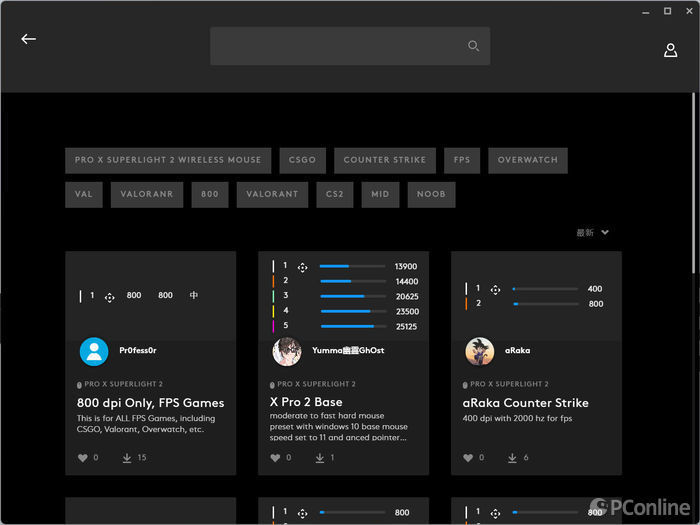This screenshot has width=700, height=525.
Task: Click mouse device icon in aRaka card
Action: pyautogui.click(x=465, y=385)
